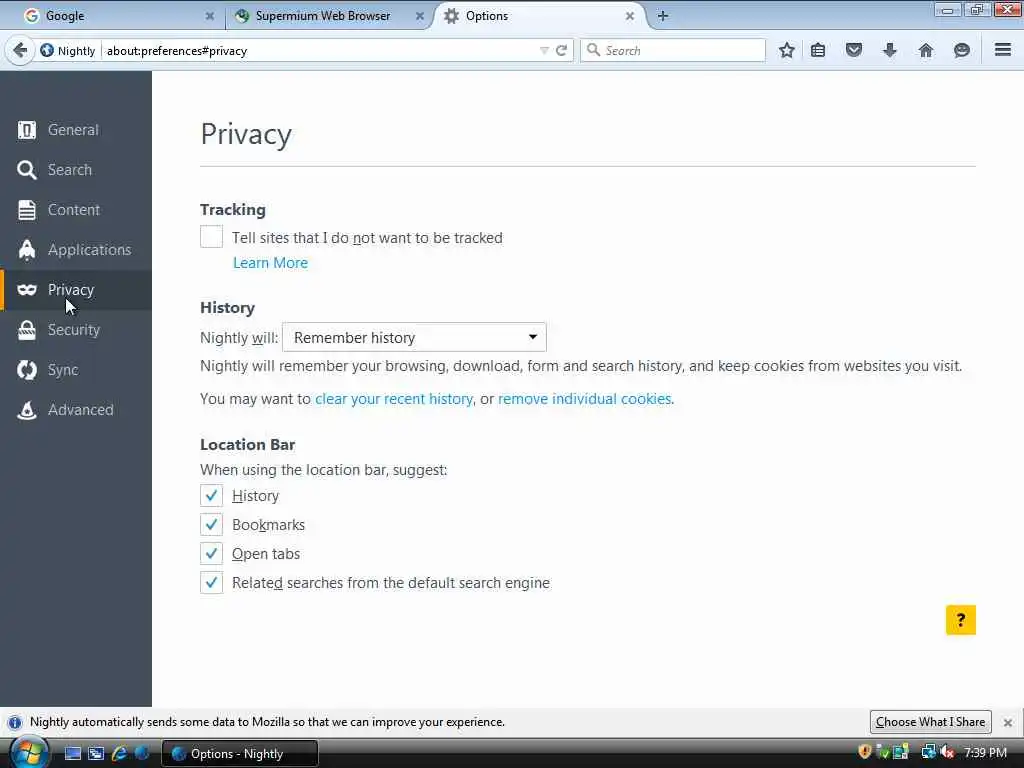
Task: Open the Windows Start orb
Action: pyautogui.click(x=29, y=754)
